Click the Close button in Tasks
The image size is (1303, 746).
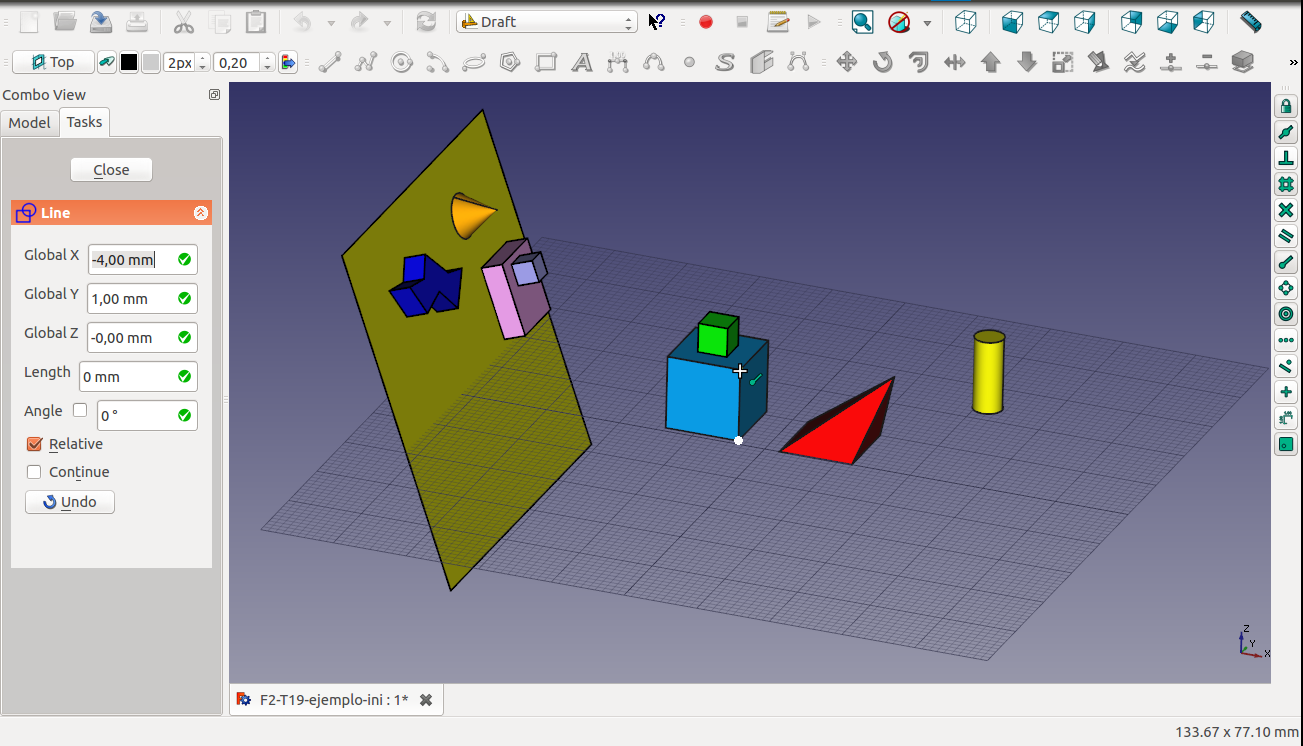point(111,170)
